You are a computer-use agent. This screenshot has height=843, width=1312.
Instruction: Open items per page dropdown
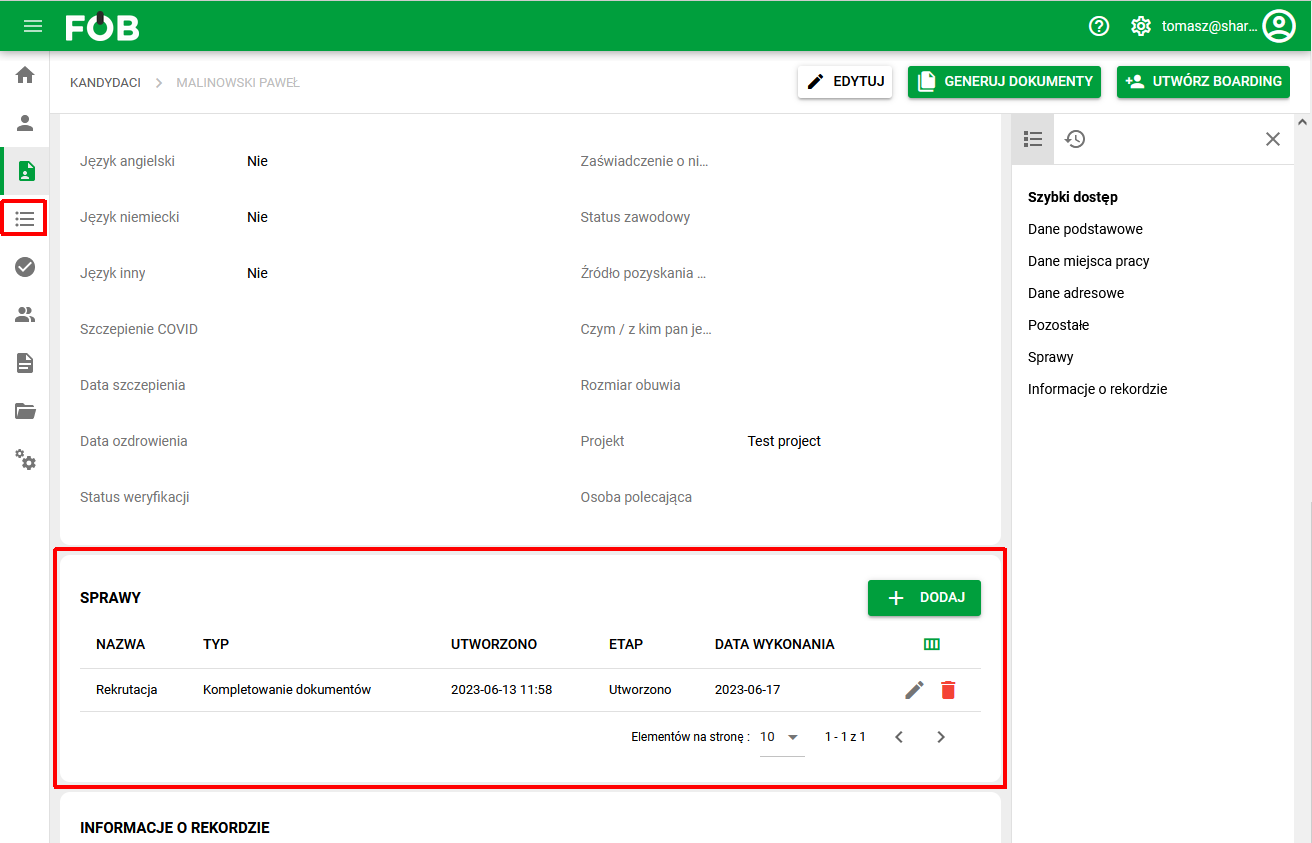tap(782, 737)
